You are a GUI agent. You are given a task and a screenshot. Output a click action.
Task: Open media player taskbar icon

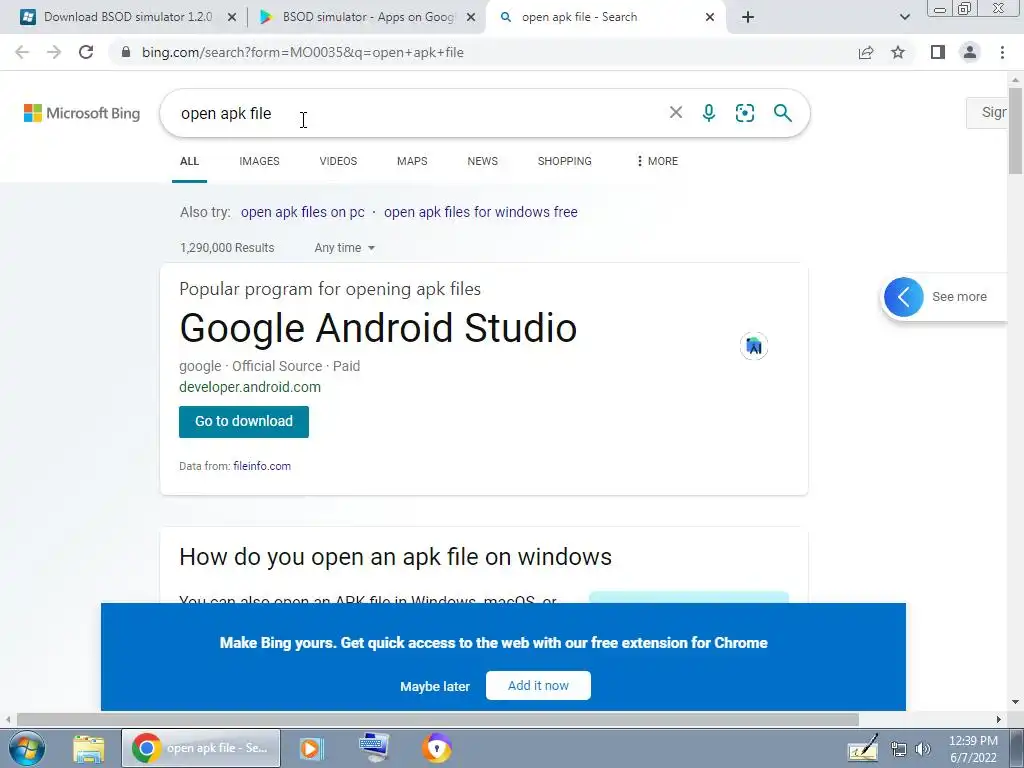tap(312, 748)
